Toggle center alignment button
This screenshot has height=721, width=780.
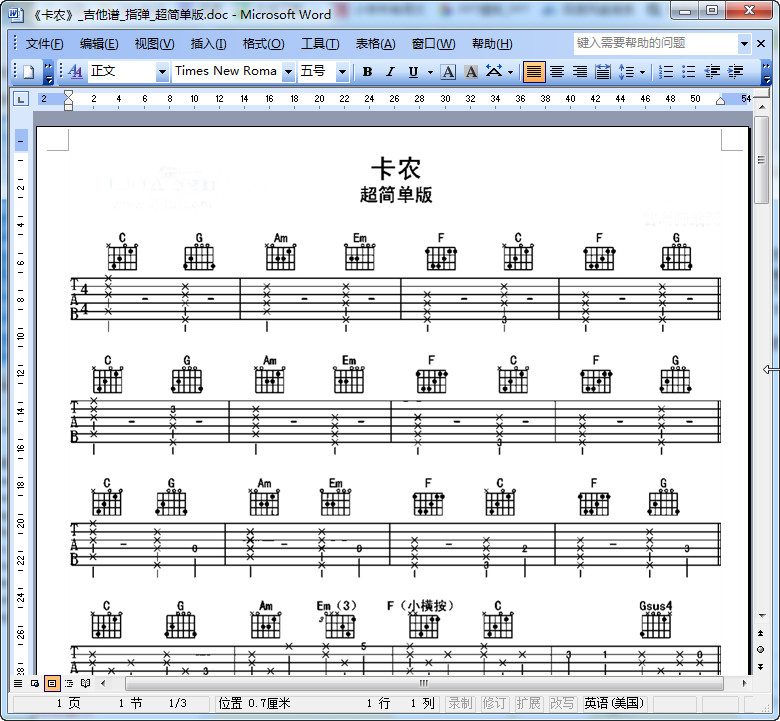pos(557,72)
